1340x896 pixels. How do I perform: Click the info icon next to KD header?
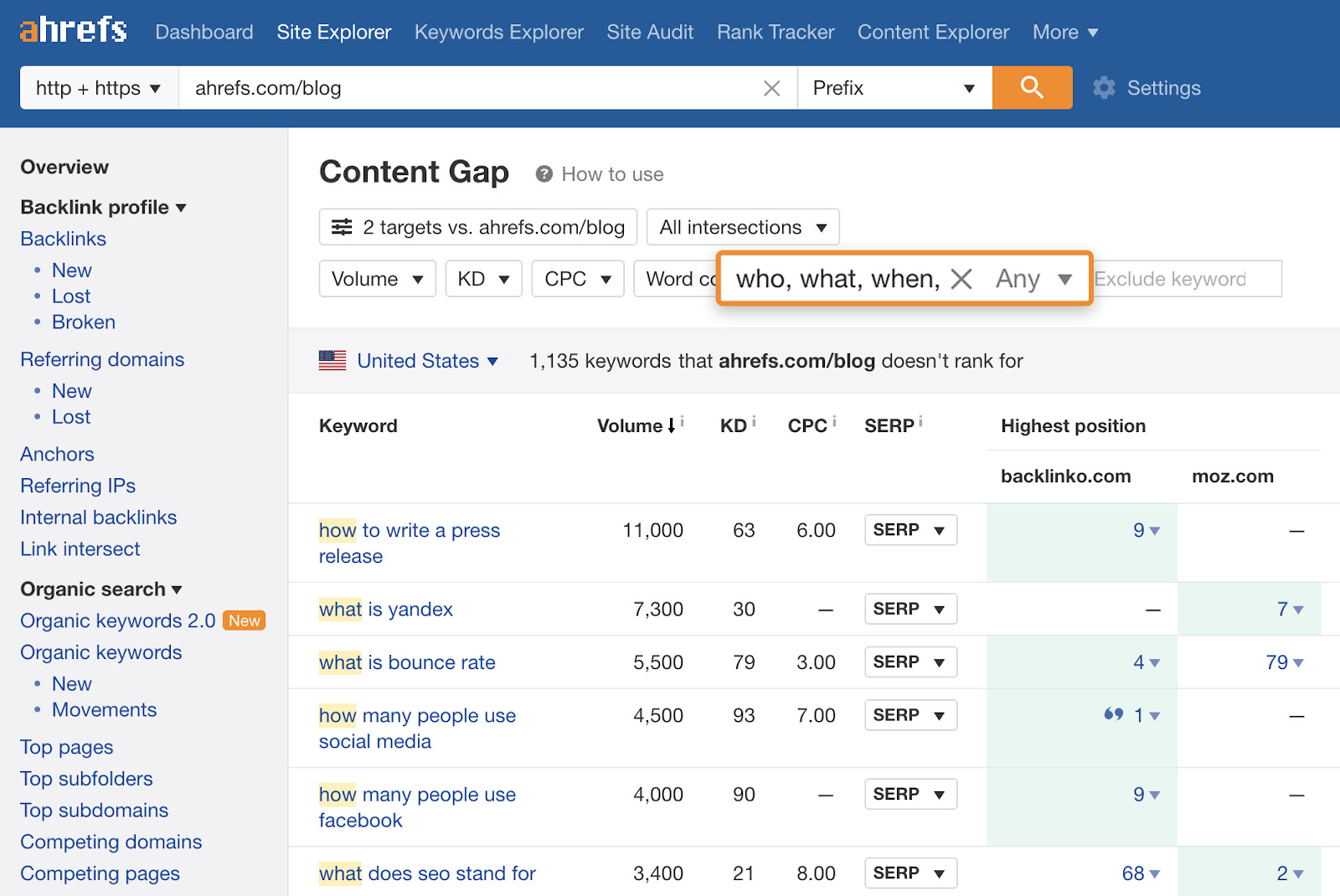tap(755, 421)
